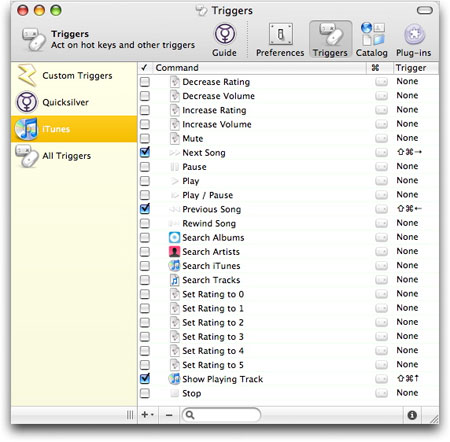Click the Previous Song back icon
The image size is (450, 442).
click(174, 210)
